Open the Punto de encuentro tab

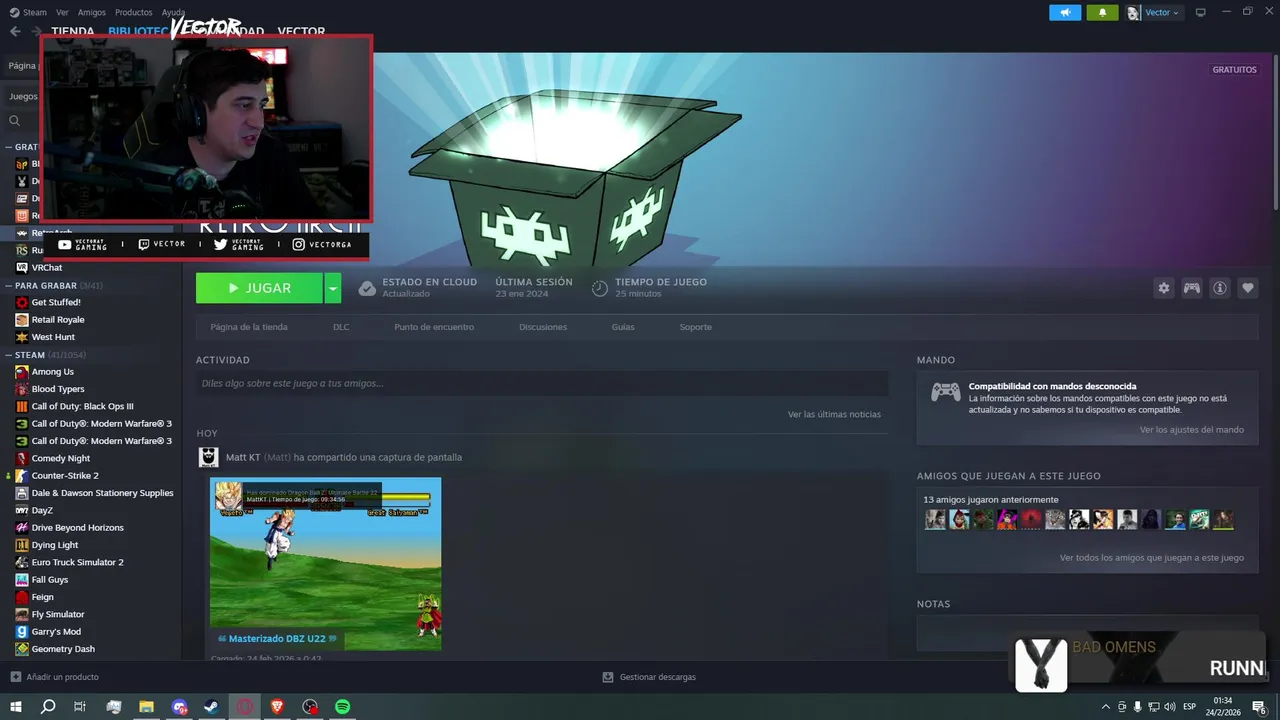(434, 327)
